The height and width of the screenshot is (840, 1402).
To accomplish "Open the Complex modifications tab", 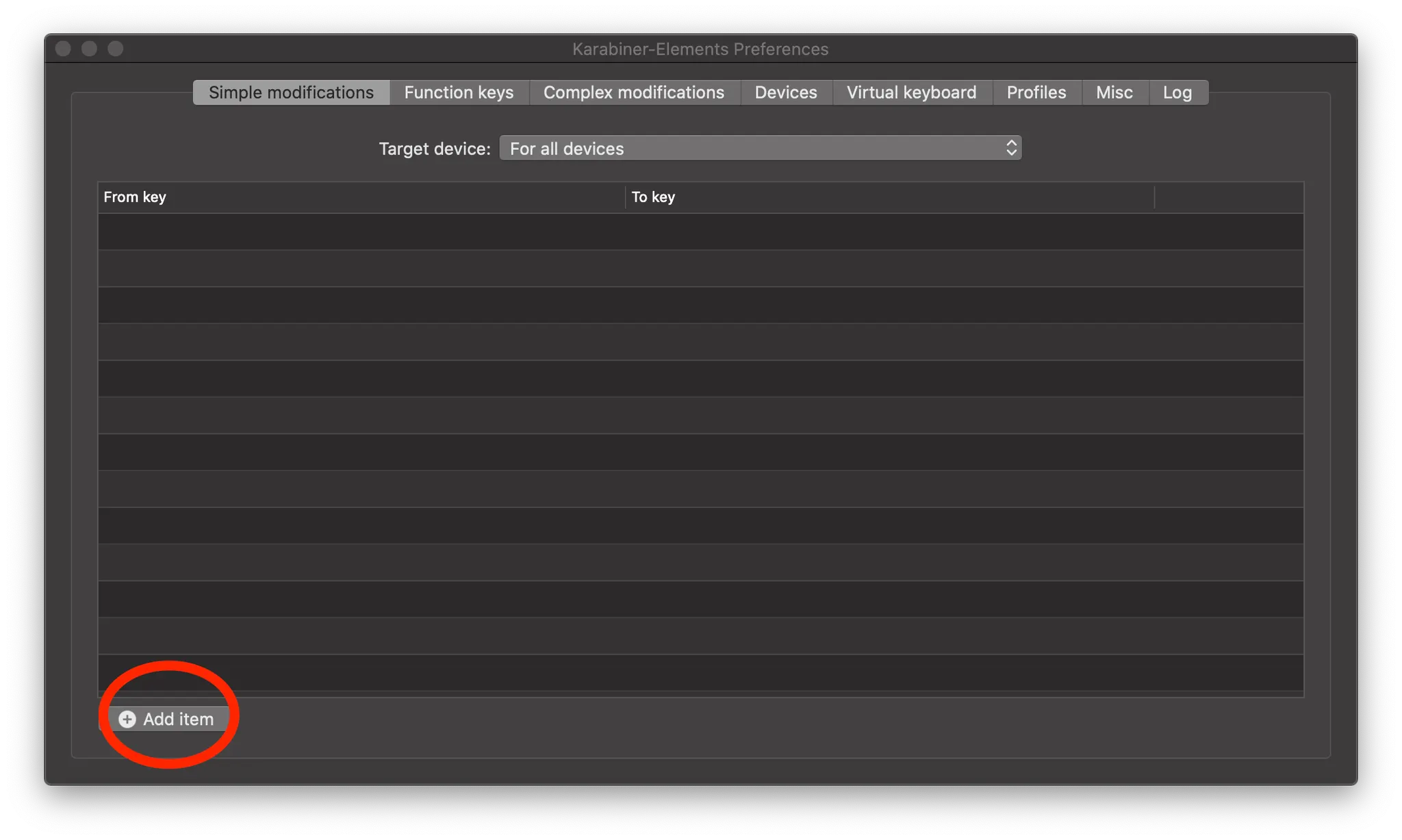I will click(x=633, y=92).
